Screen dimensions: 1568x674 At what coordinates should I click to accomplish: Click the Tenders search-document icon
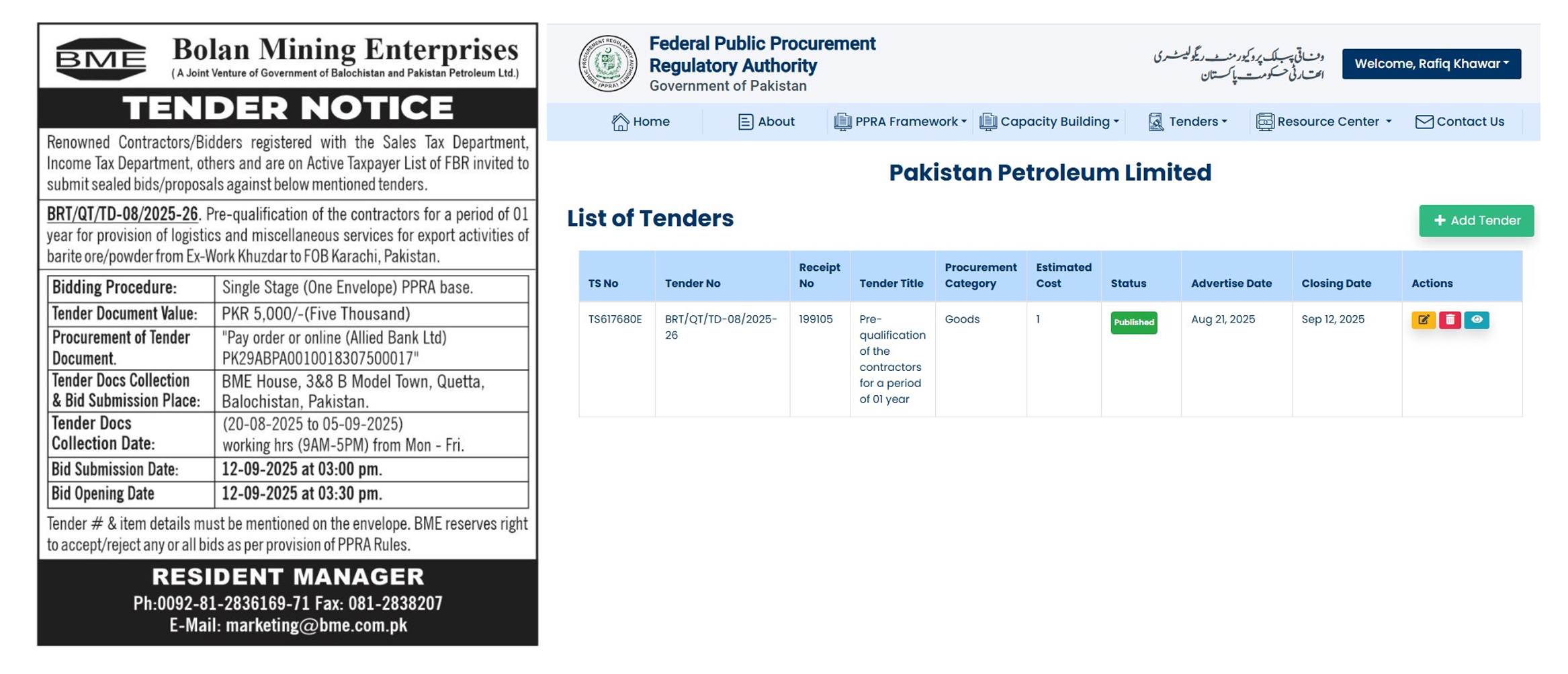[1156, 122]
